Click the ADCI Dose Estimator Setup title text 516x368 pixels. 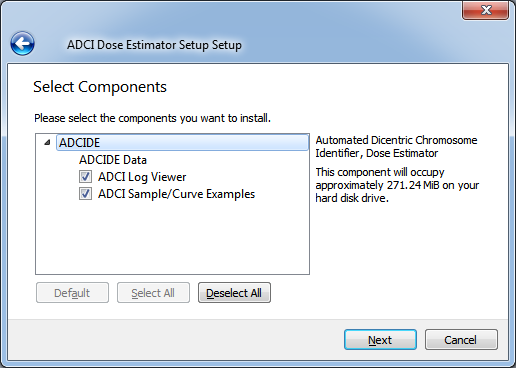[154, 45]
